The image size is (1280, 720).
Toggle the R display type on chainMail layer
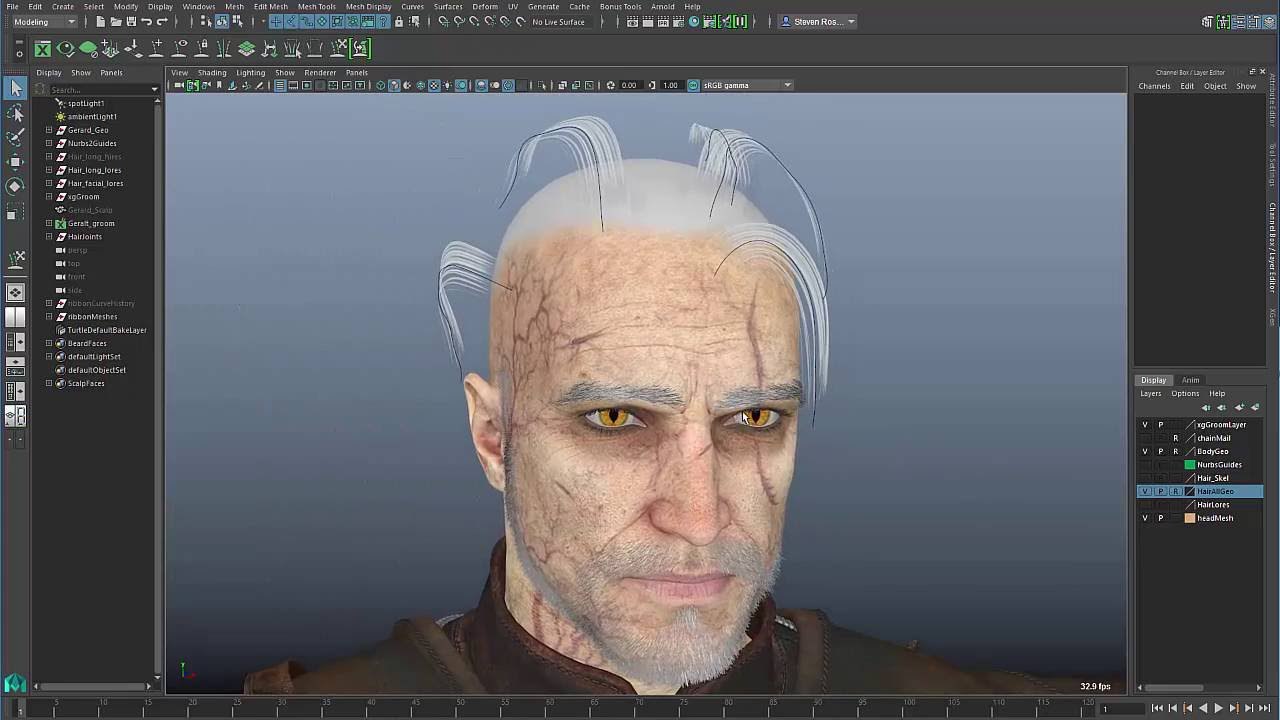(1175, 438)
